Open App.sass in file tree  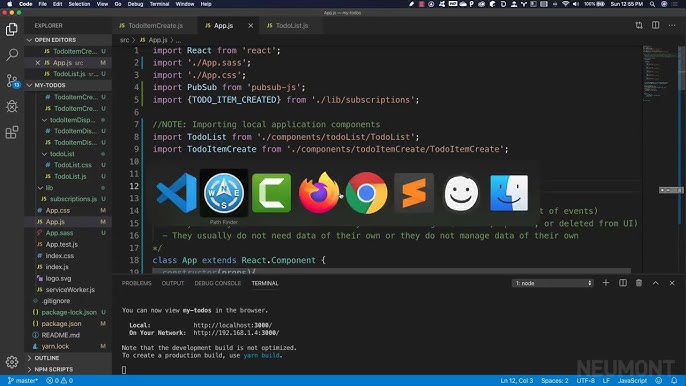[59, 233]
